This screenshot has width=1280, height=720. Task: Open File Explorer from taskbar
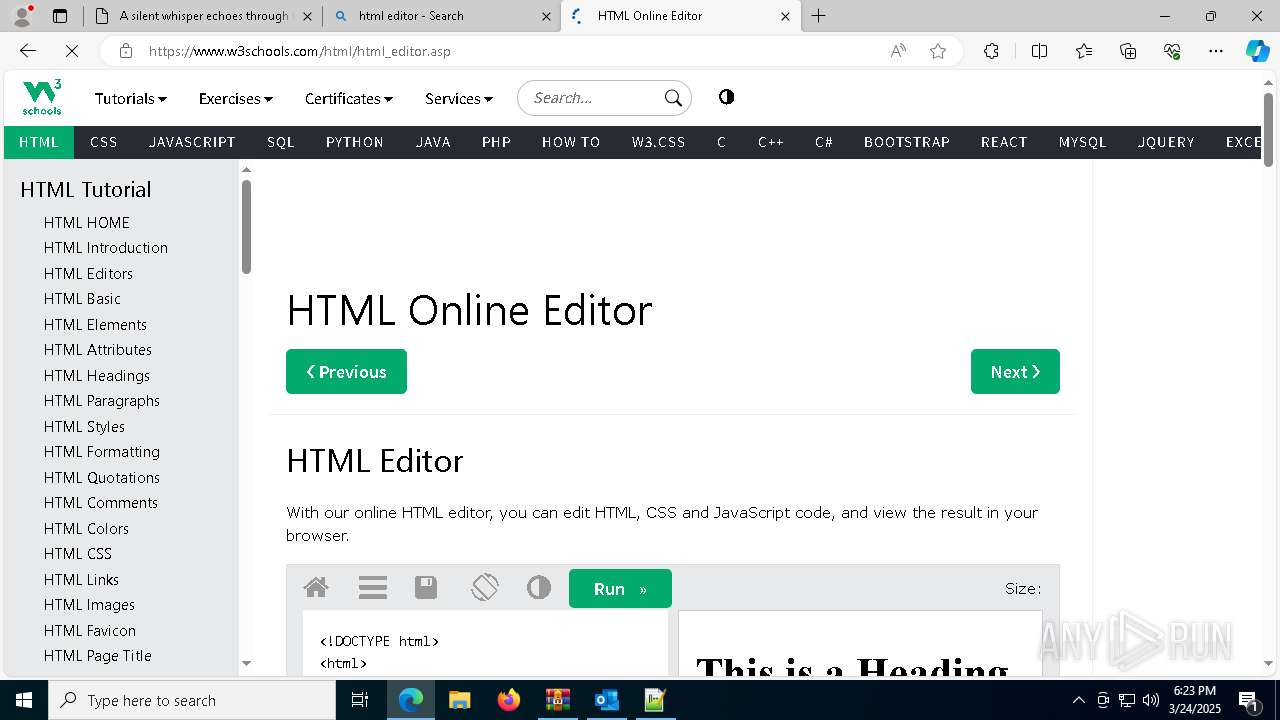[x=459, y=700]
